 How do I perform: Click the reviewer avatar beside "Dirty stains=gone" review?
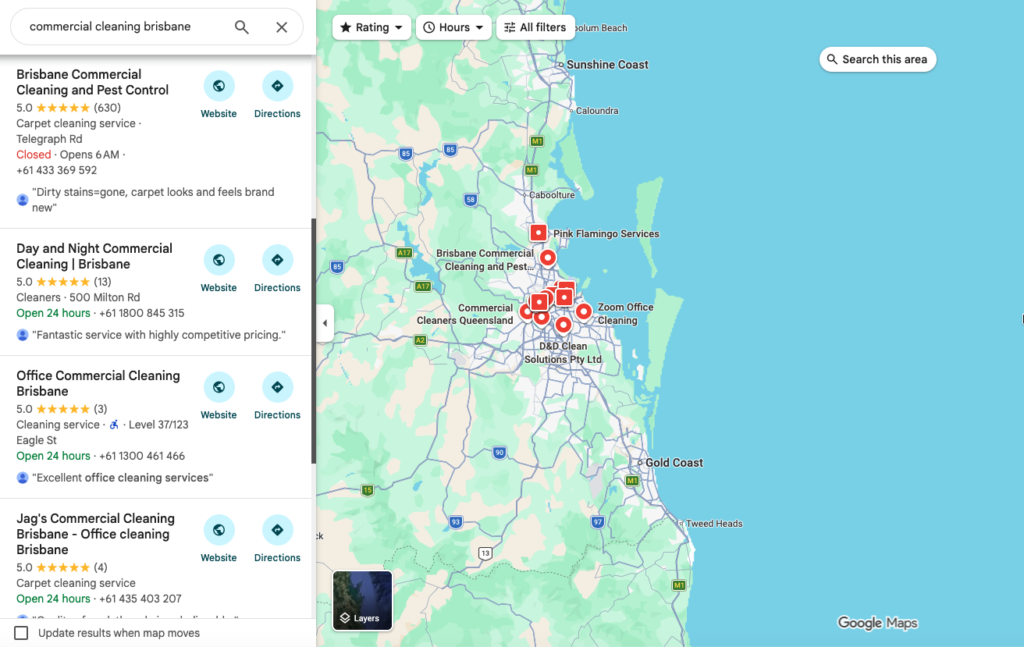pos(22,200)
